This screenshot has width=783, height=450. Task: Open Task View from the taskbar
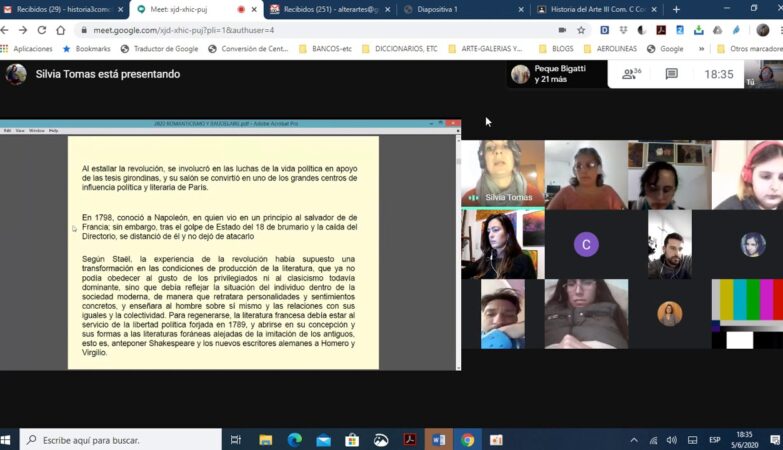236,440
